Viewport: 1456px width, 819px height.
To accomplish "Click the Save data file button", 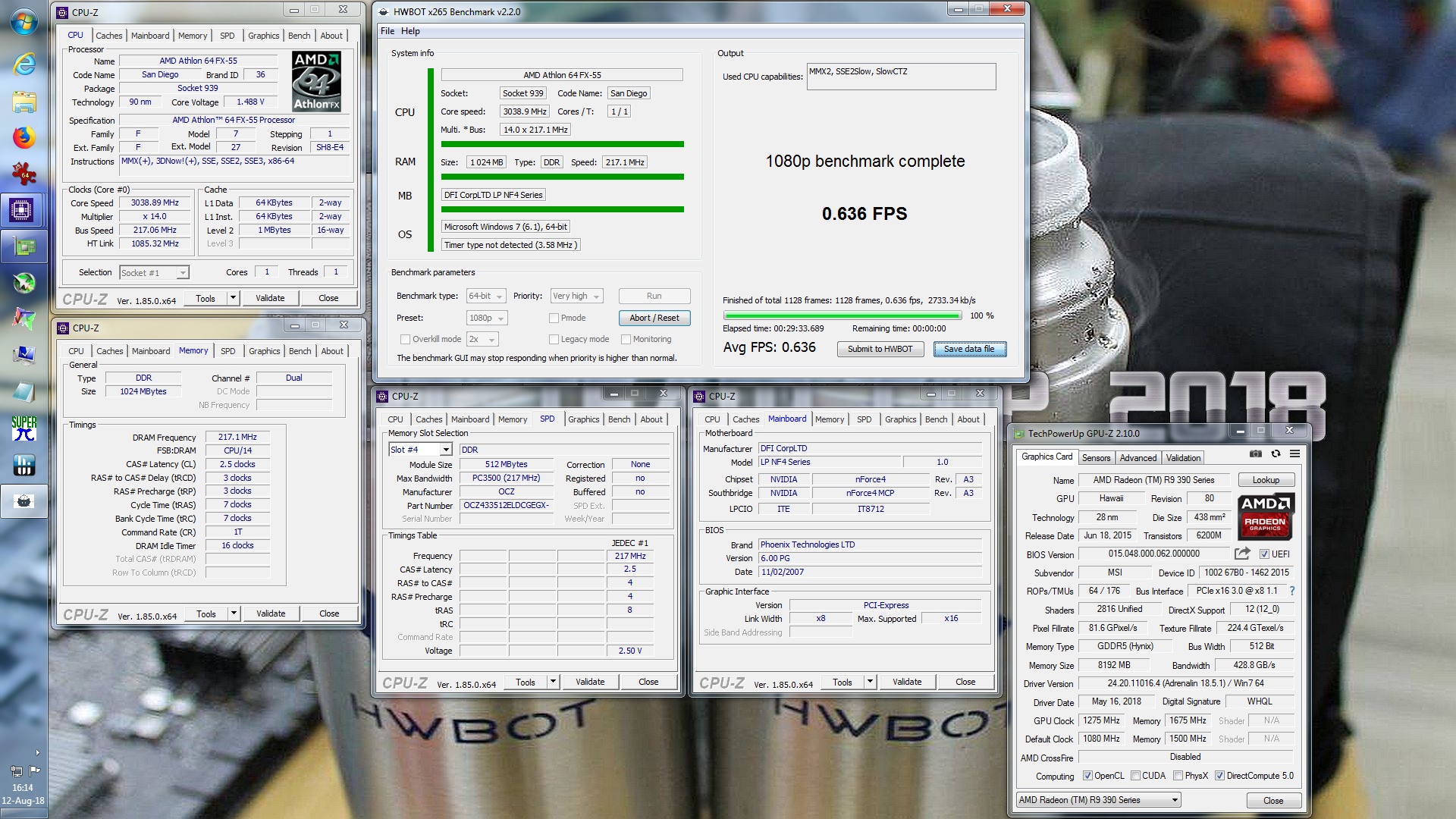I will click(969, 349).
